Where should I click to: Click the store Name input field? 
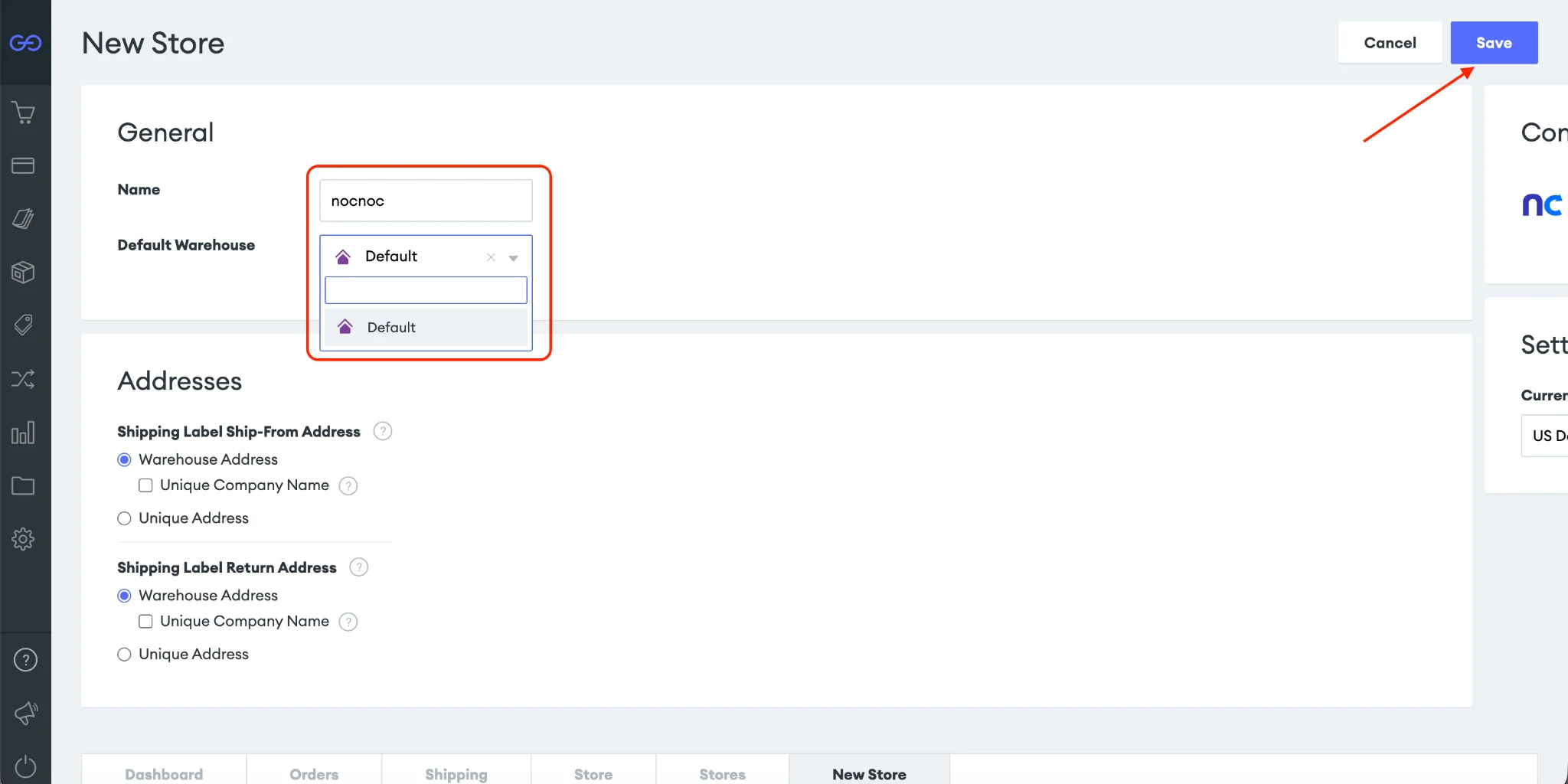pos(426,201)
